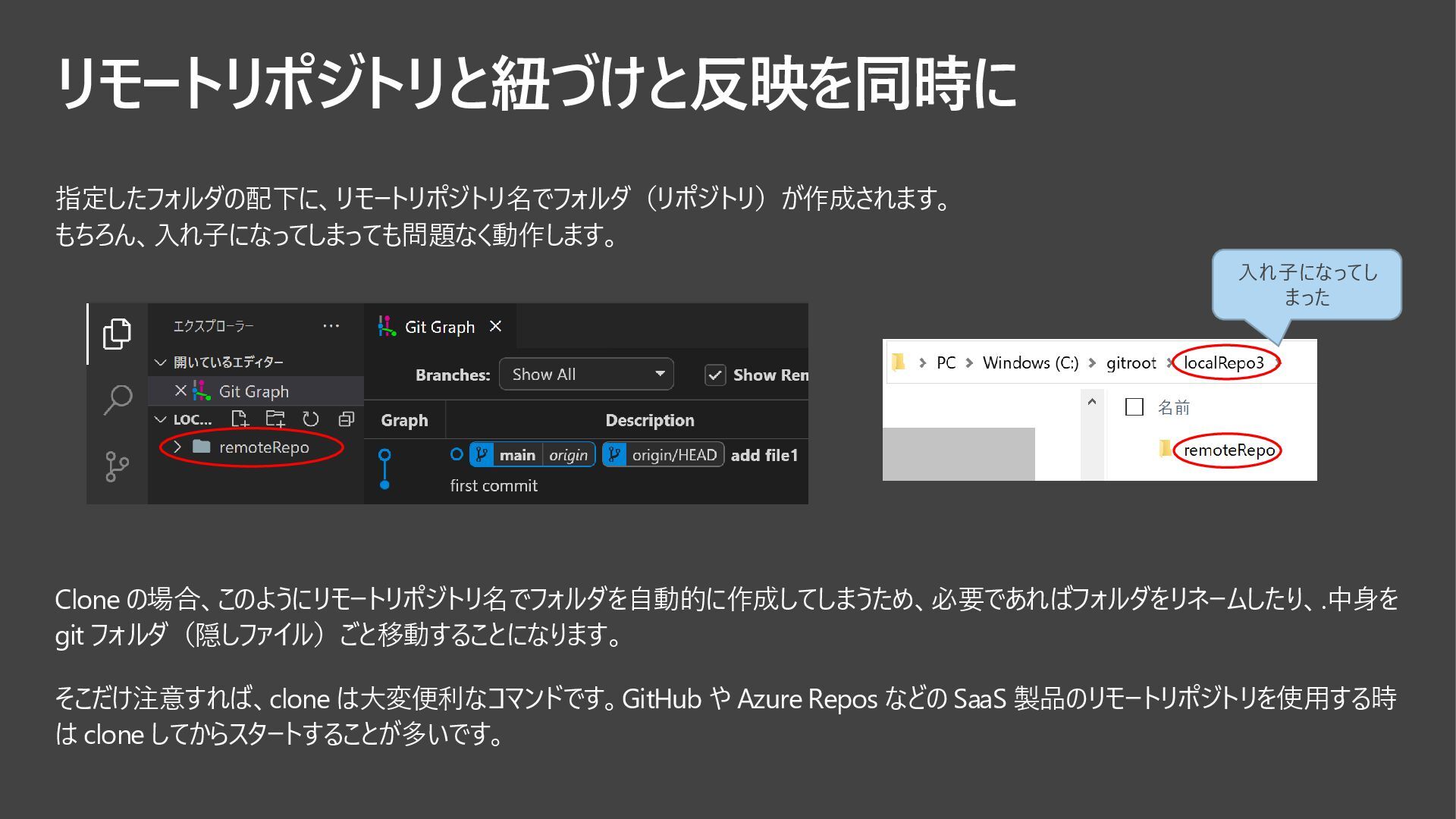Refresh the explorer file tree
The width and height of the screenshot is (1456, 819).
[x=311, y=419]
